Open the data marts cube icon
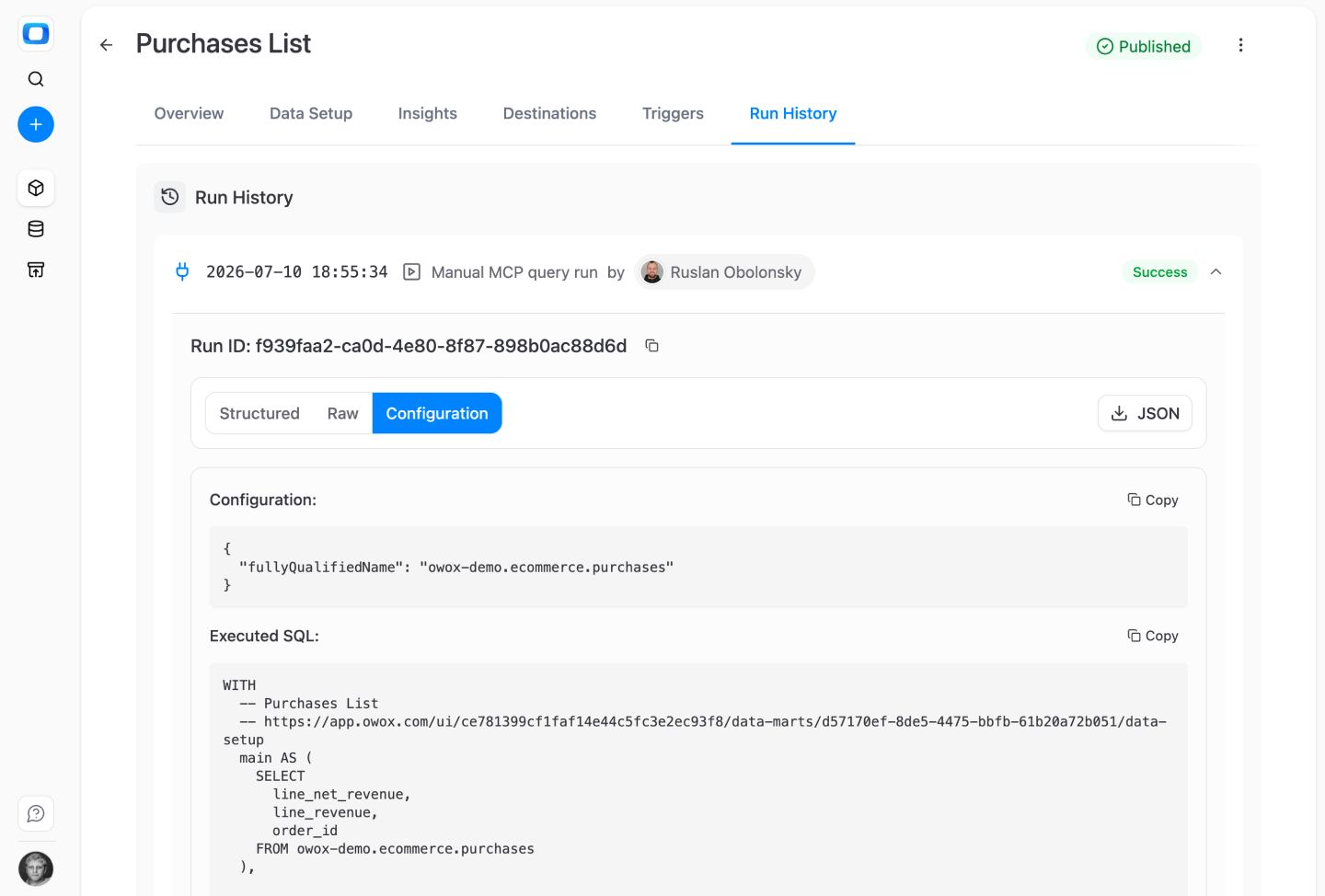 point(36,188)
